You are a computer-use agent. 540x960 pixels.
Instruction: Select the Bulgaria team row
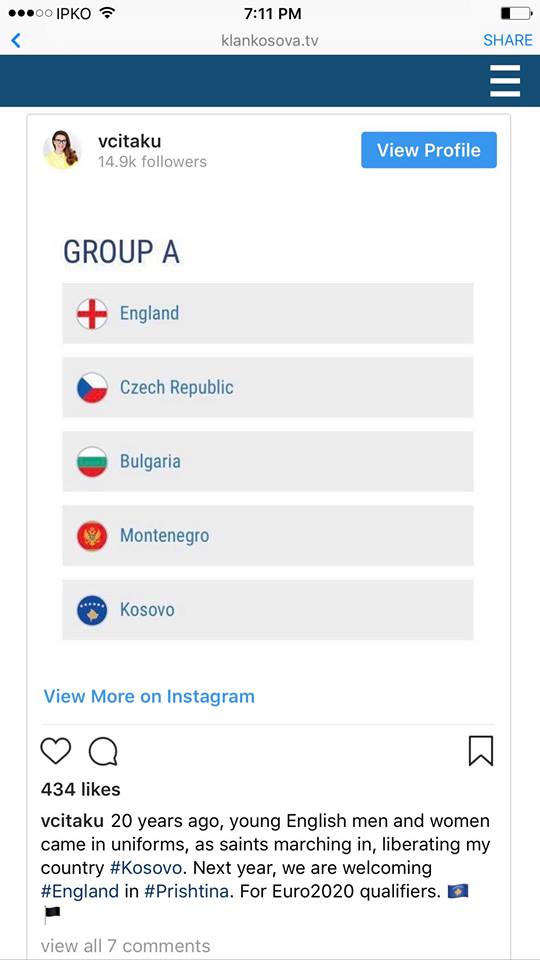(x=268, y=462)
